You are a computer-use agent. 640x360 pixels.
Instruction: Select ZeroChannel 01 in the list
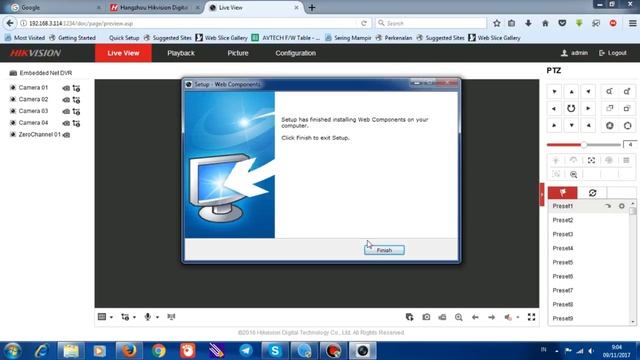pyautogui.click(x=39, y=134)
